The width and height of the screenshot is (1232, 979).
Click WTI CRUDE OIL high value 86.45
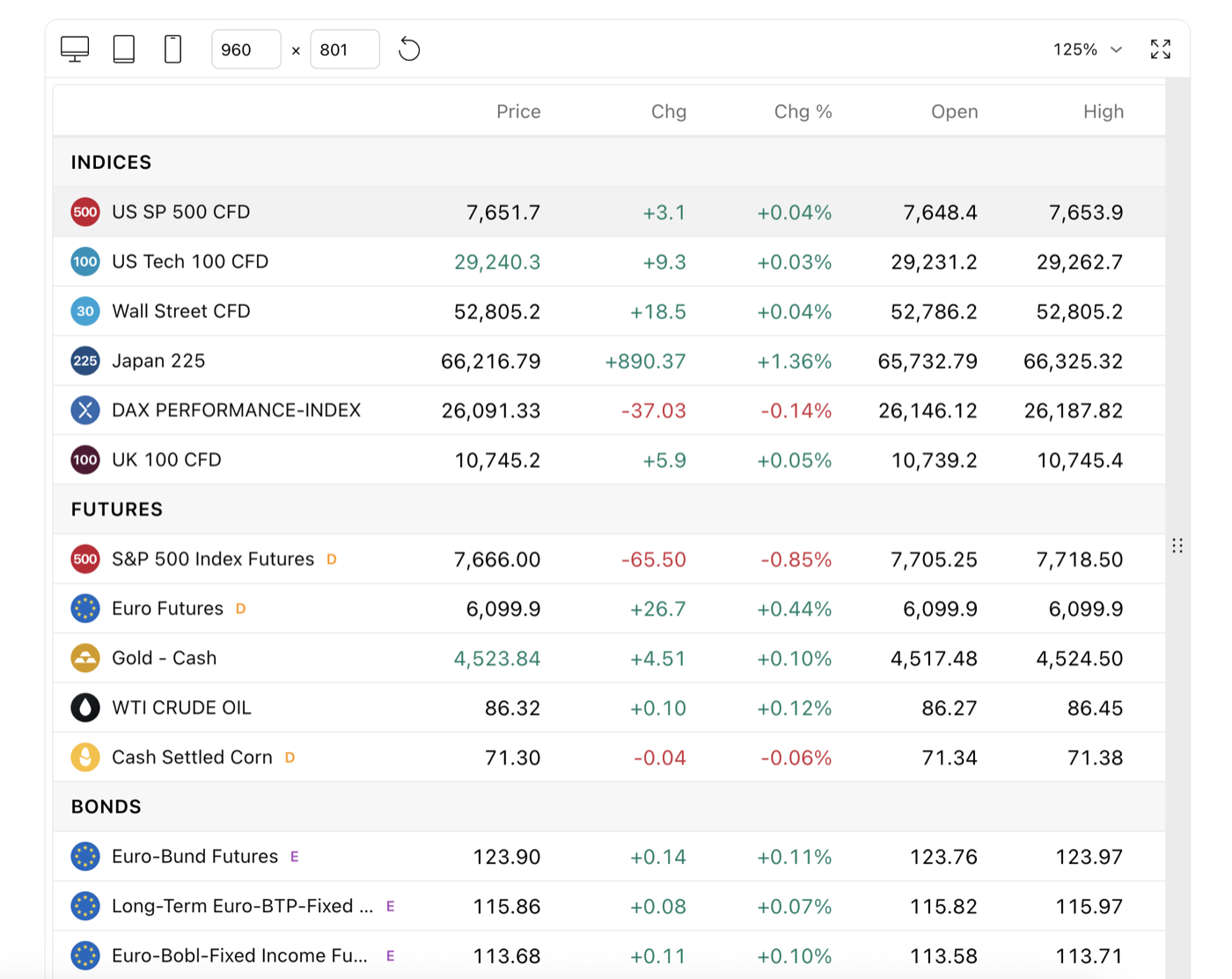[x=1096, y=708]
